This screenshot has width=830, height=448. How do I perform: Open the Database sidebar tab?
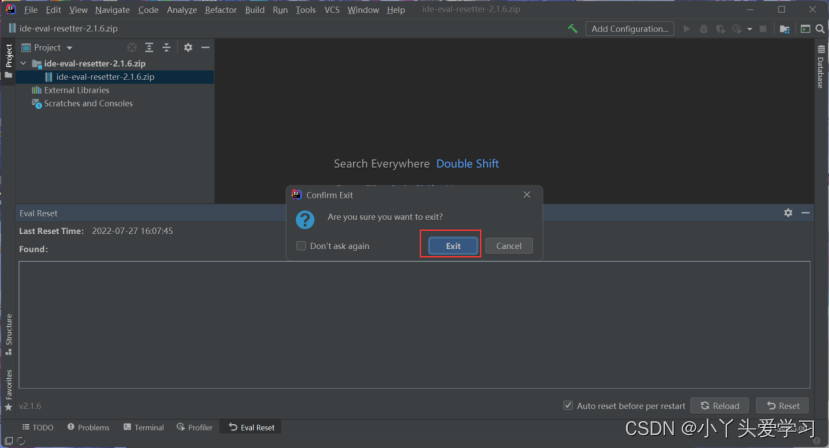coord(821,67)
